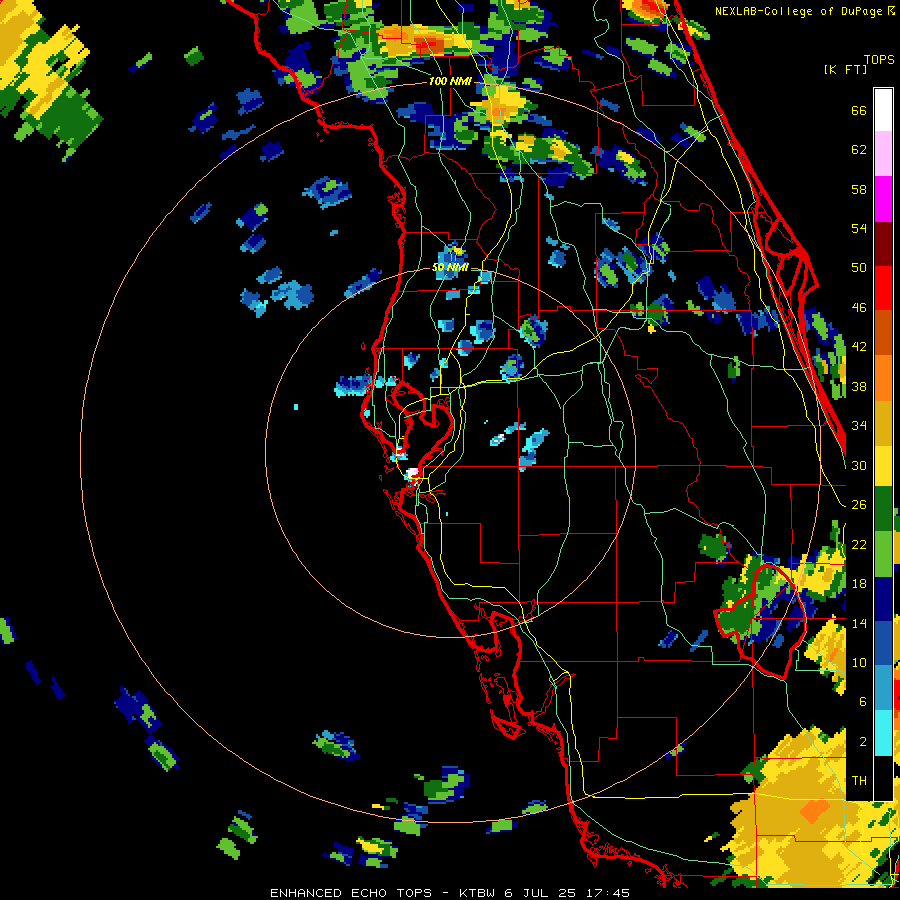Click legend value 14

(x=859, y=623)
